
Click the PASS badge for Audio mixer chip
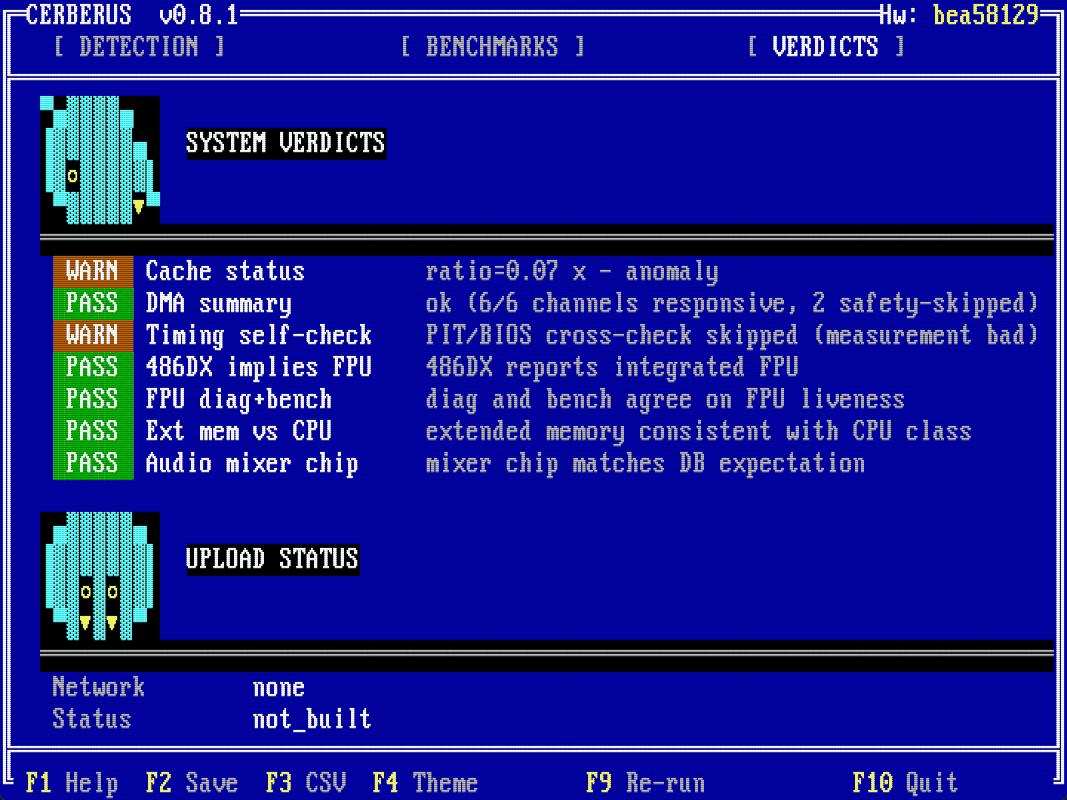click(93, 463)
